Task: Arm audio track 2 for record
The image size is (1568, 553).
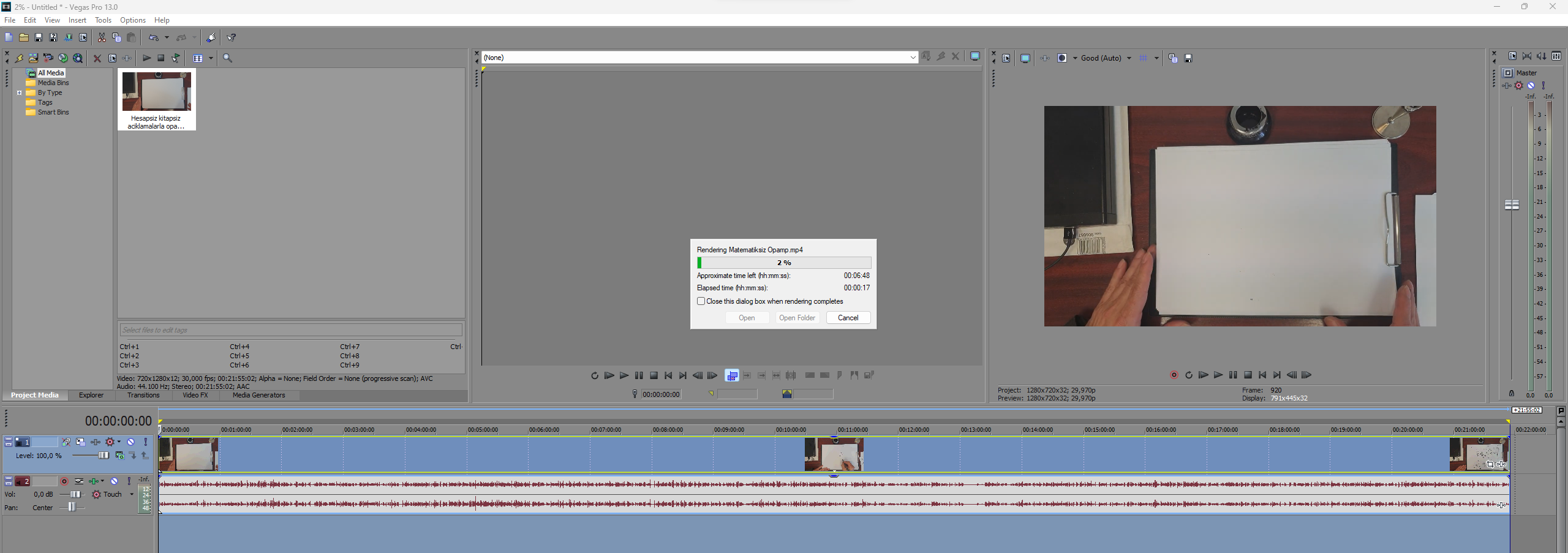Action: (64, 481)
